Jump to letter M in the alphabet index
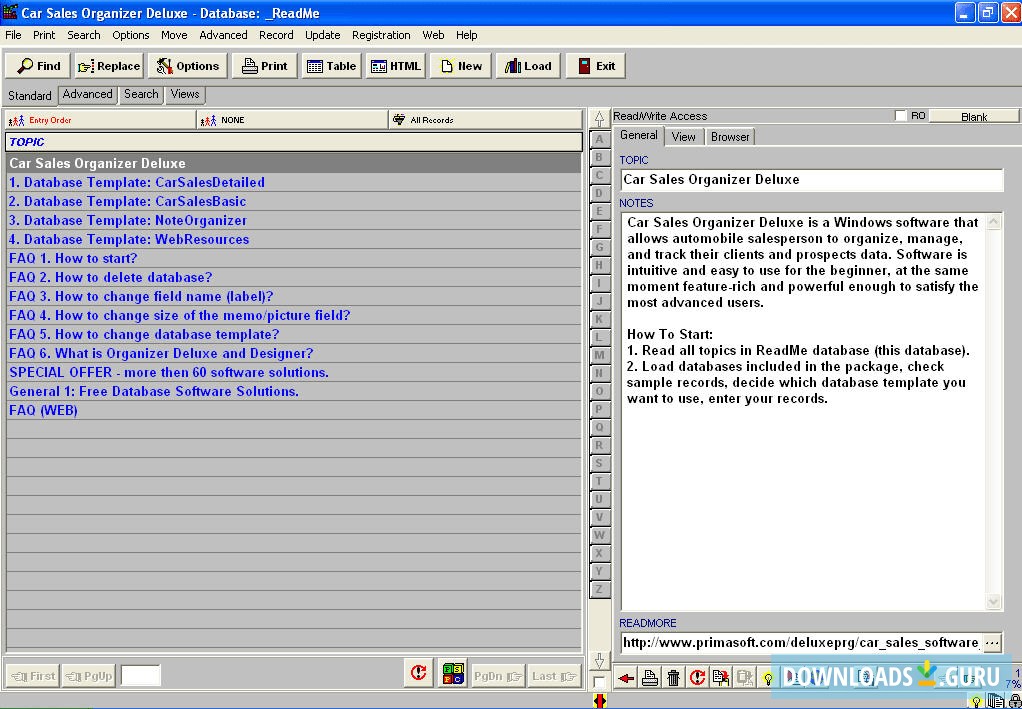The width and height of the screenshot is (1022, 709). pos(600,353)
